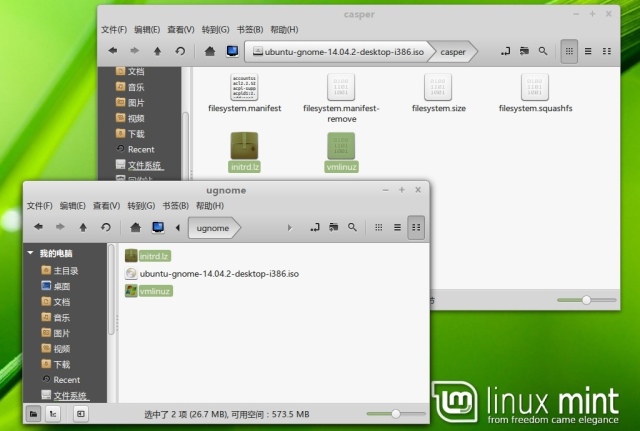Open 桌面 in ugnome sidebar

click(x=56, y=286)
